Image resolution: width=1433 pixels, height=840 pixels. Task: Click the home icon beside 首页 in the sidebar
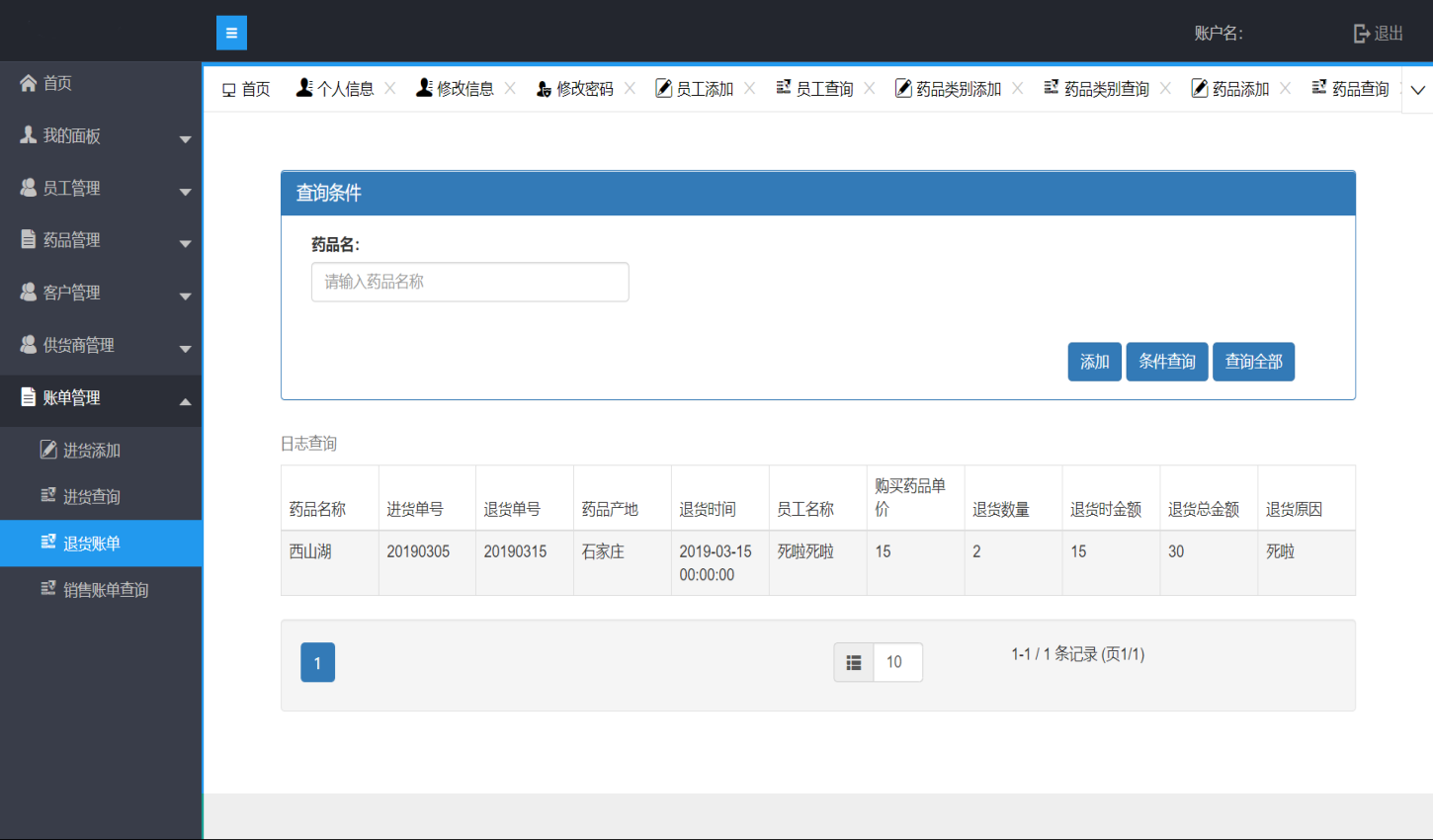[x=29, y=83]
